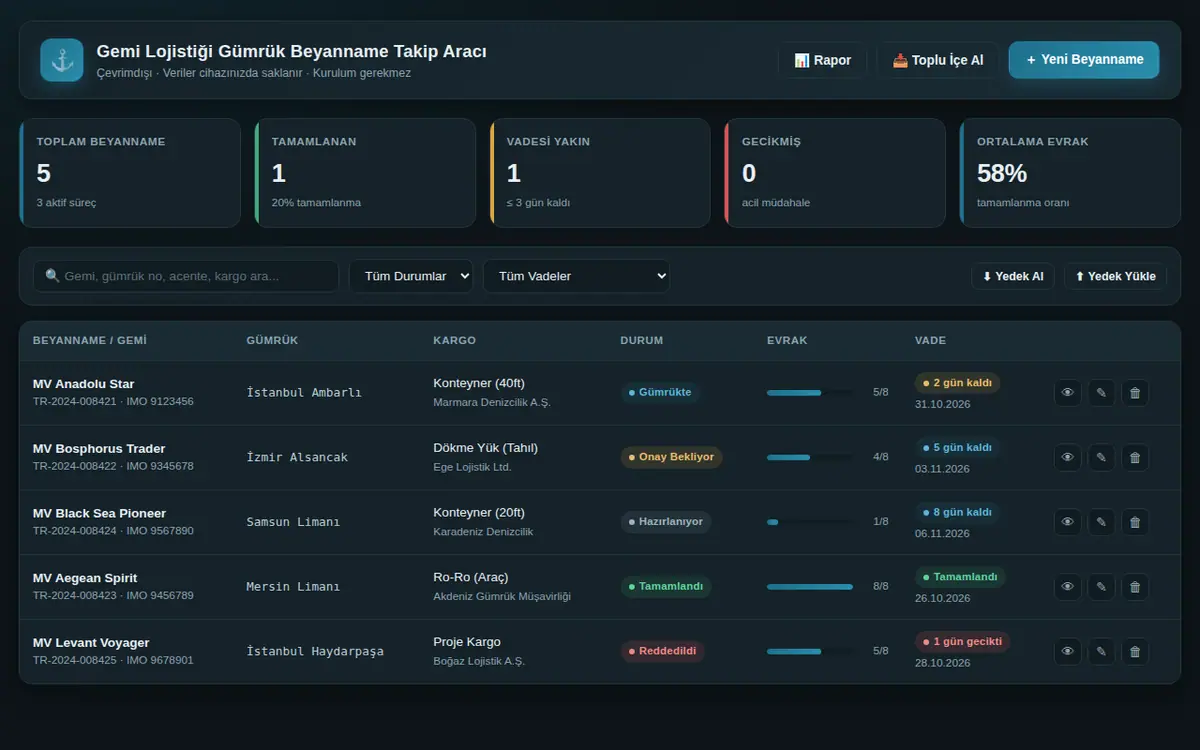Image resolution: width=1200 pixels, height=750 pixels.
Task: Download a backup with Yedek Al
Action: (x=1012, y=276)
